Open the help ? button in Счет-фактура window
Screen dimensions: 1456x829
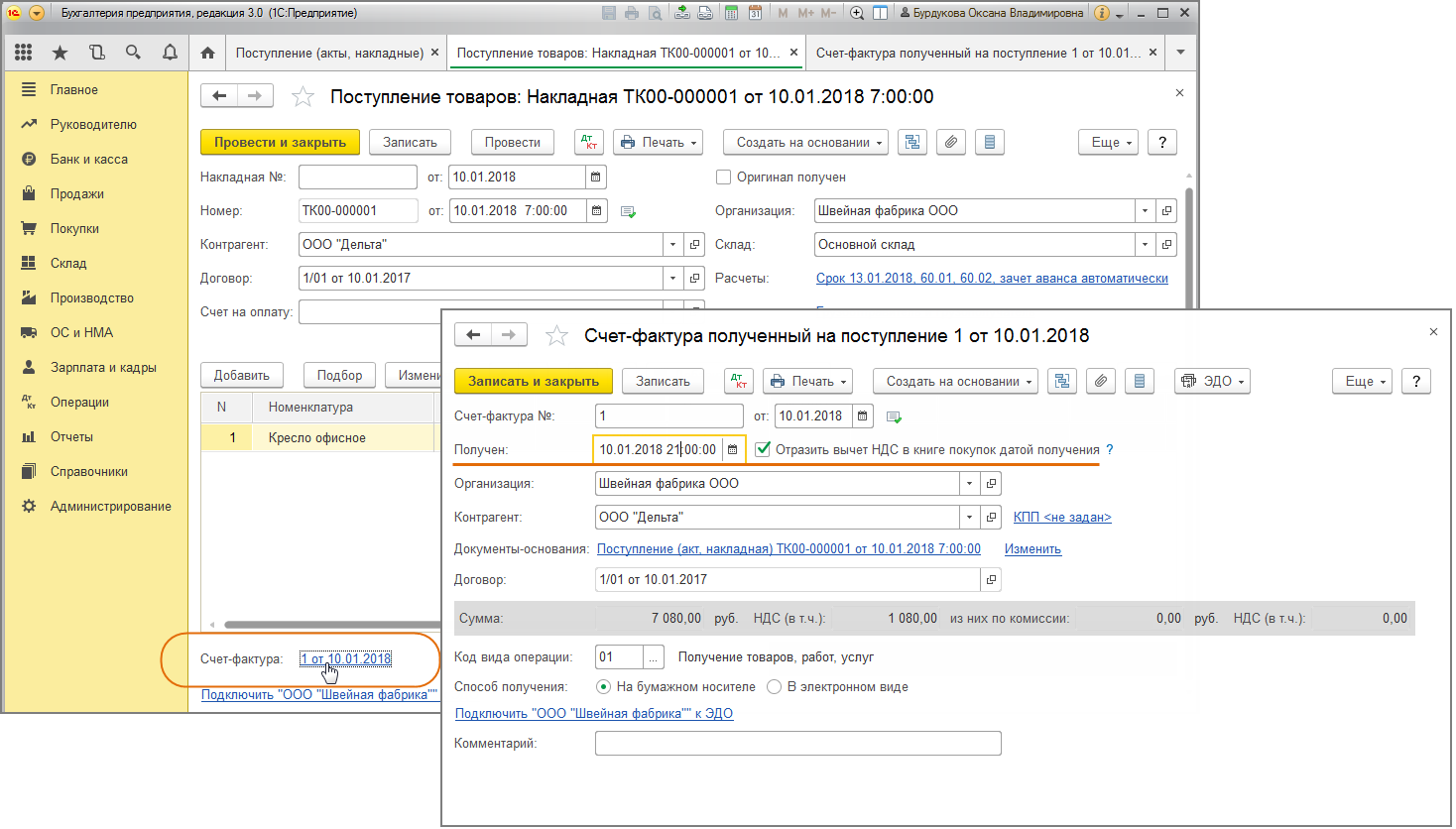coord(1415,381)
